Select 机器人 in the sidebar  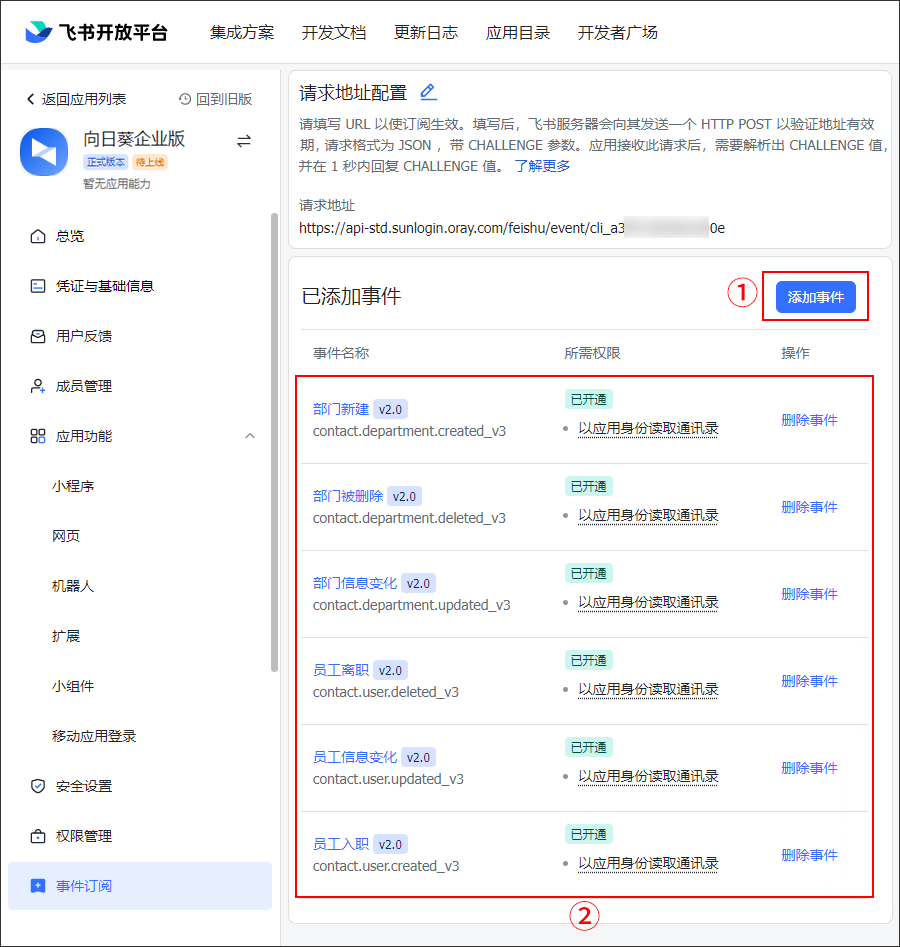pyautogui.click(x=73, y=586)
